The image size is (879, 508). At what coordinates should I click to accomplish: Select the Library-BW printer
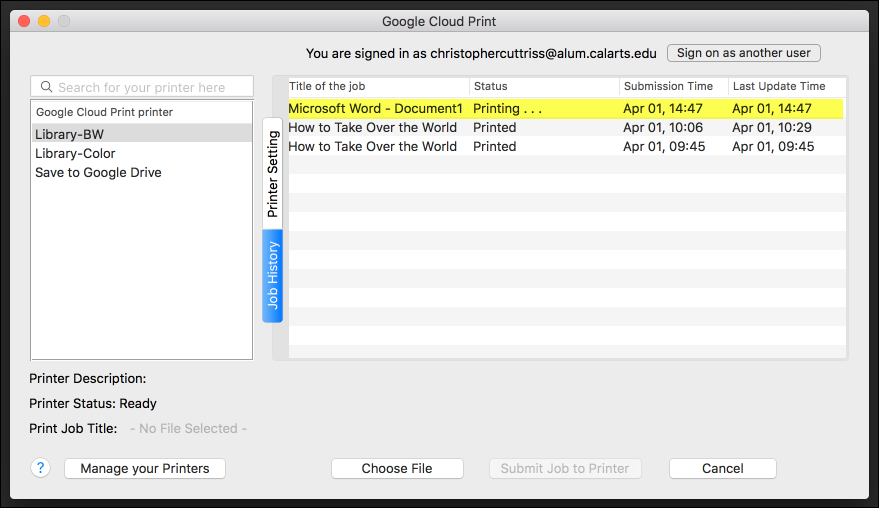[x=141, y=134]
